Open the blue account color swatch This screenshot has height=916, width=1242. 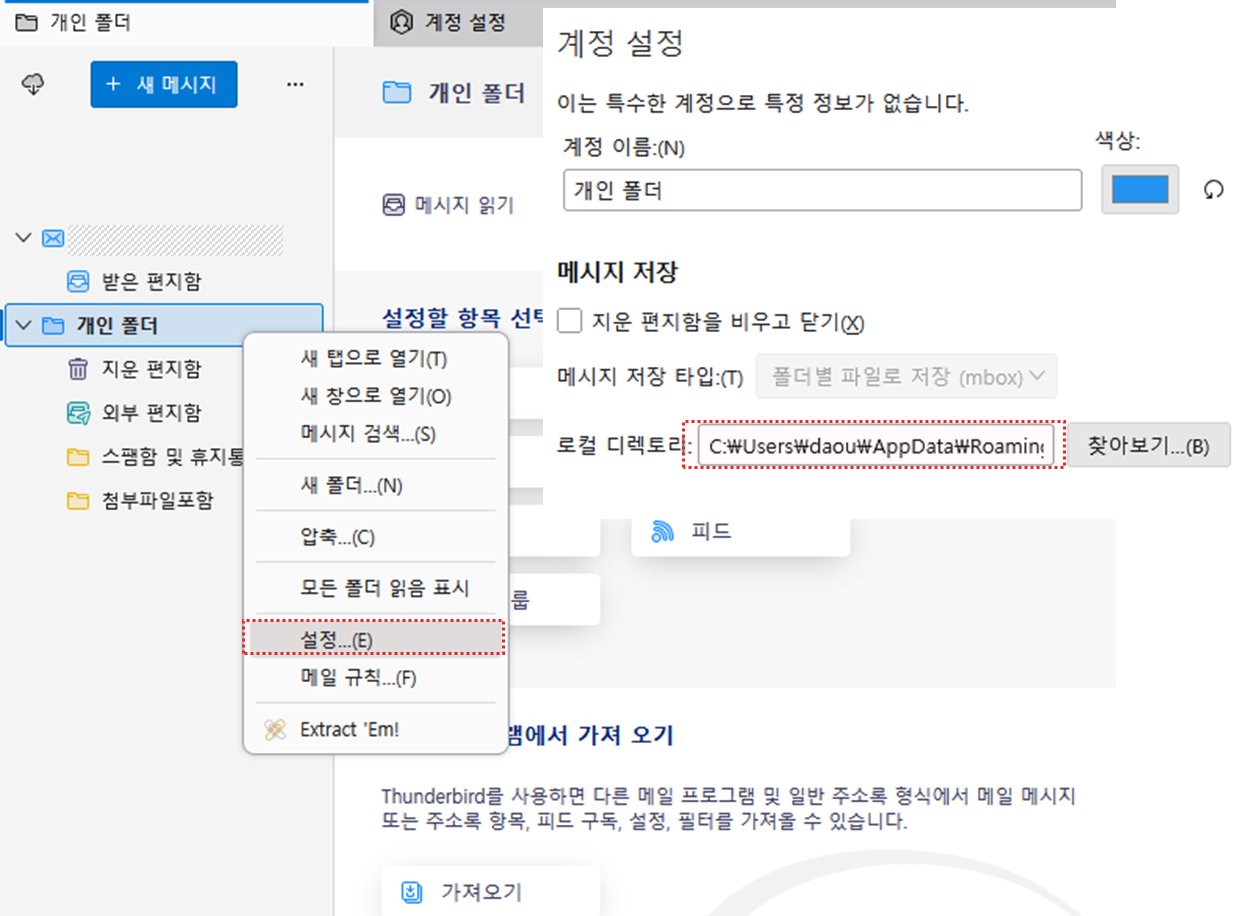click(x=1139, y=189)
